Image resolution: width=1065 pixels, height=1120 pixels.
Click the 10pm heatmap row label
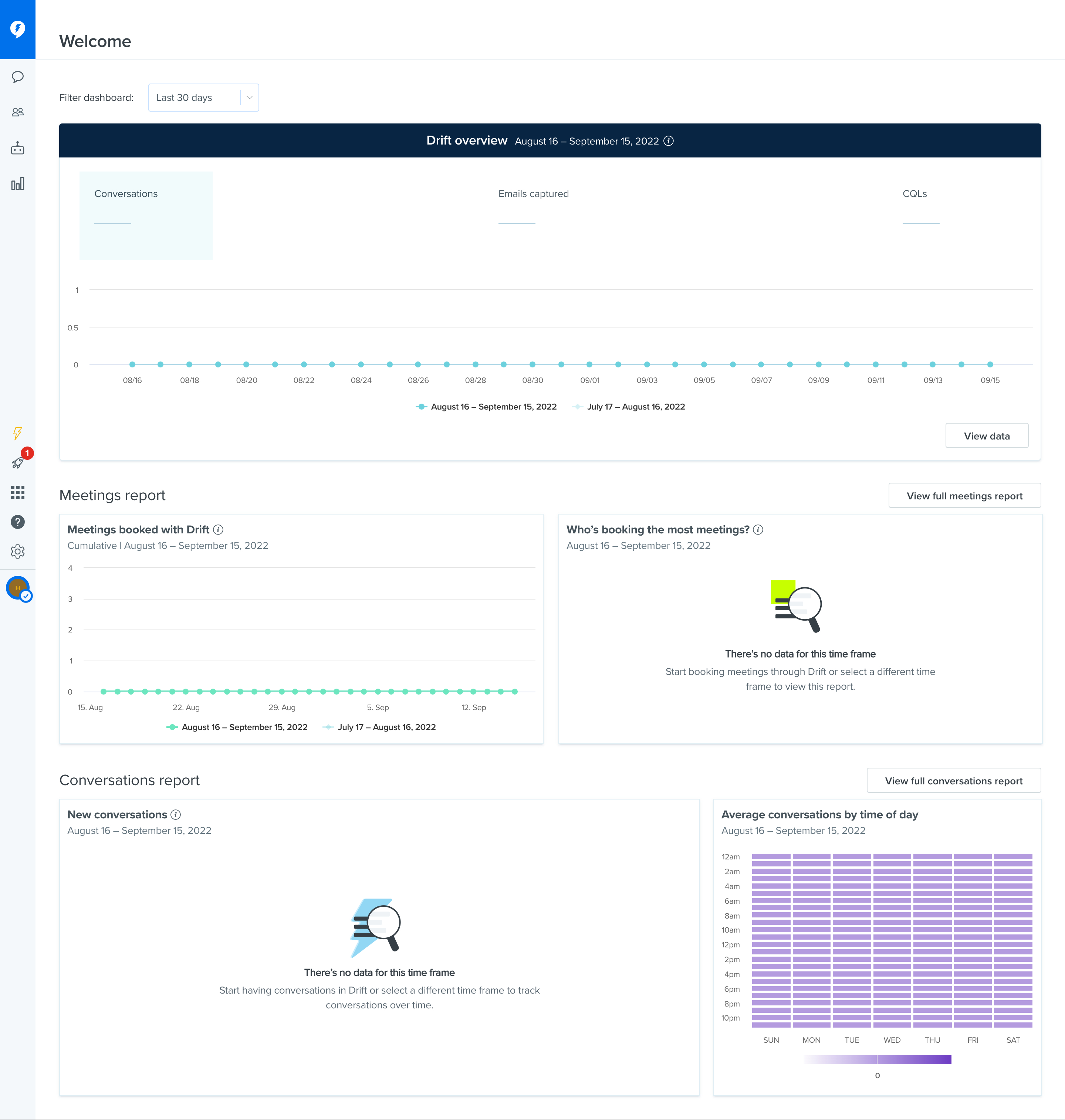point(731,1018)
